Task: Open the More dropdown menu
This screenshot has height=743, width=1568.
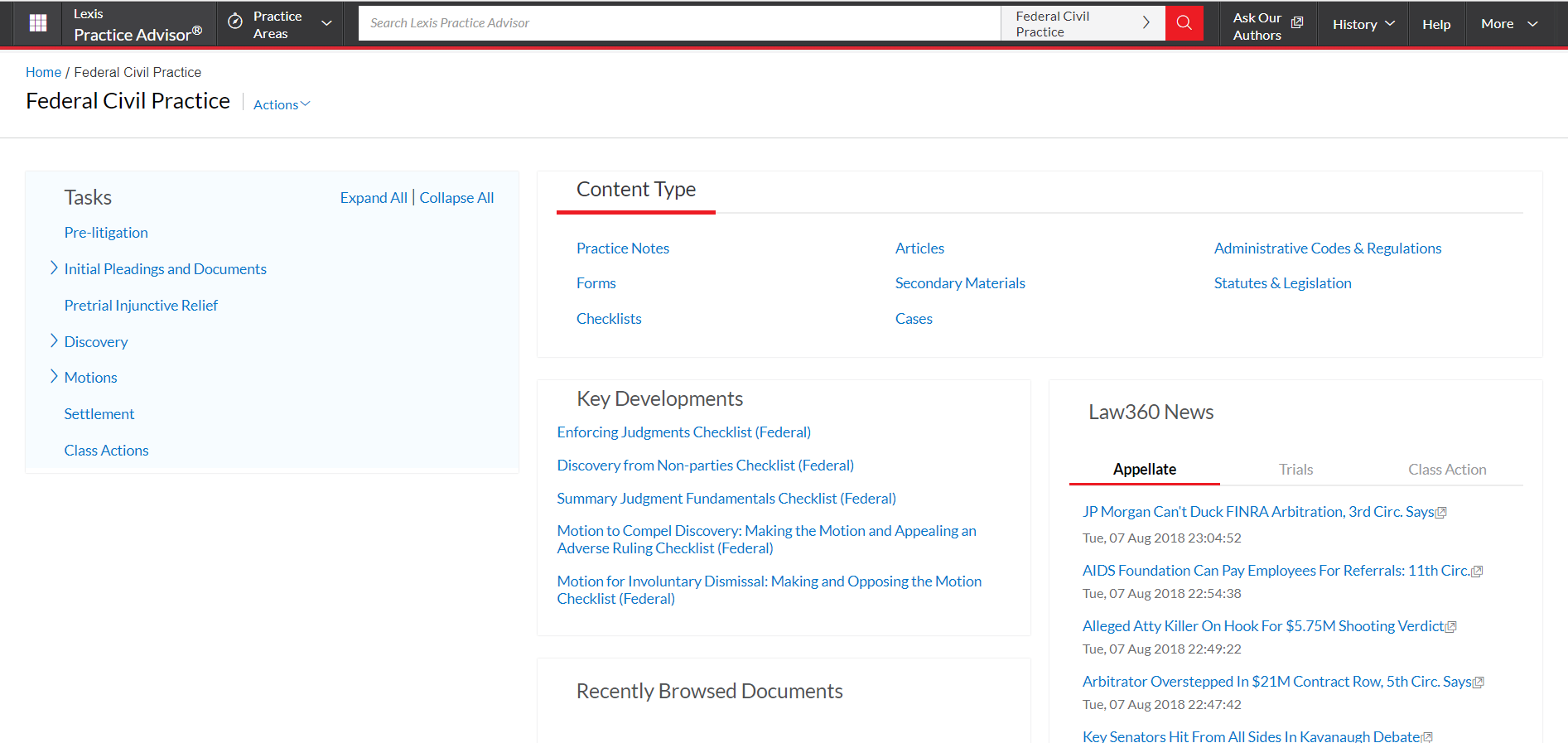Action: coord(1510,24)
